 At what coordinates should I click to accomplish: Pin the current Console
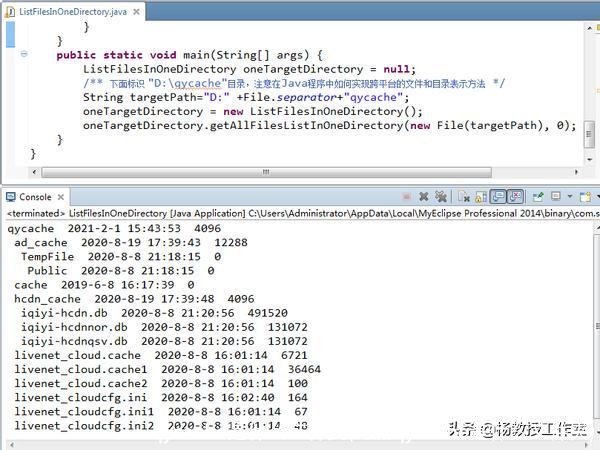click(537, 197)
